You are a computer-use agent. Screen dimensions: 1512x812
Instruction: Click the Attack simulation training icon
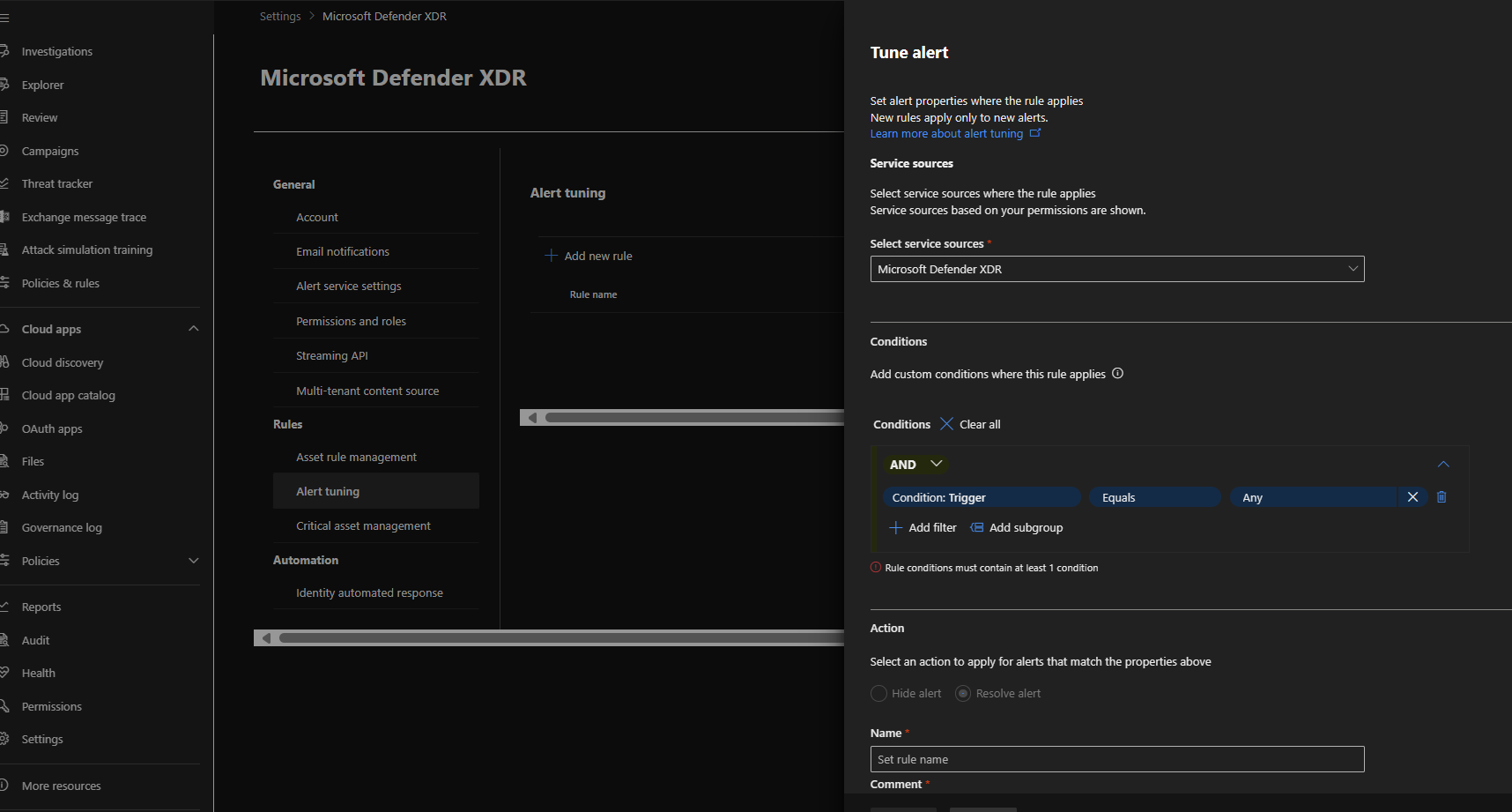point(4,250)
